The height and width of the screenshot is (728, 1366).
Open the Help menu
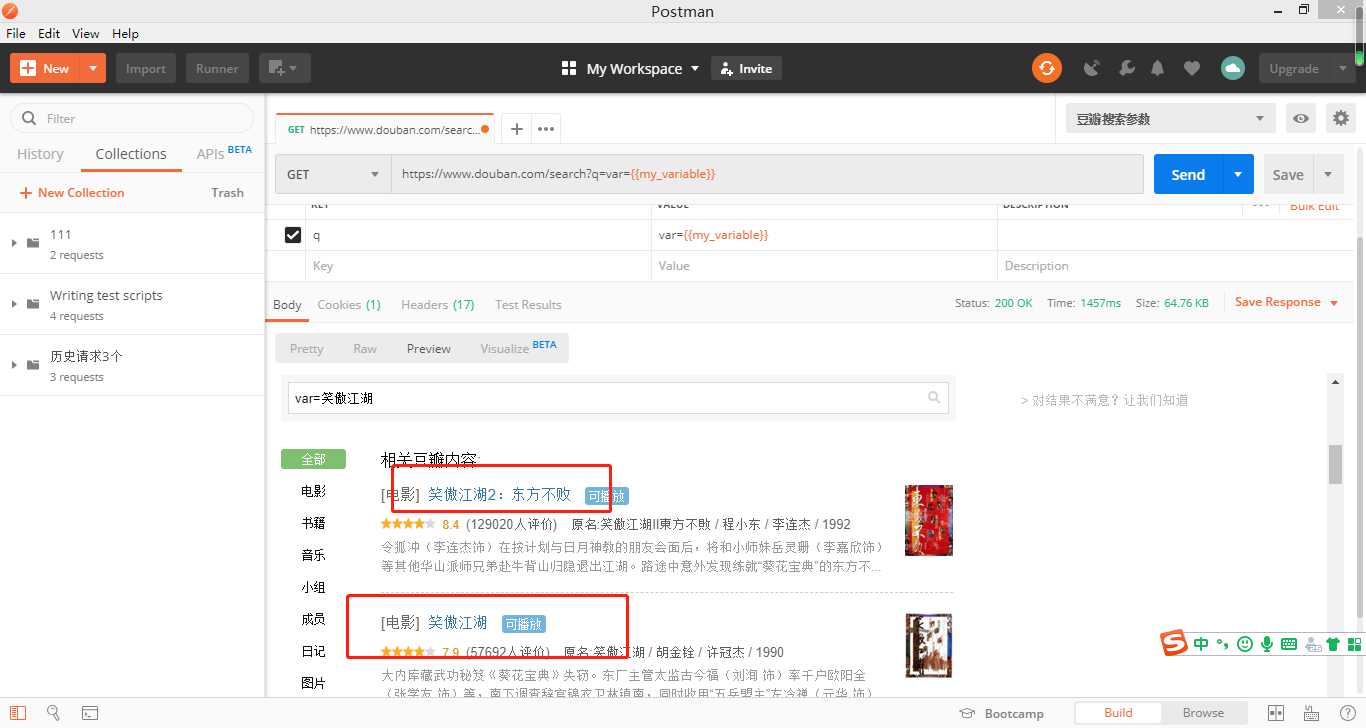[x=125, y=33]
